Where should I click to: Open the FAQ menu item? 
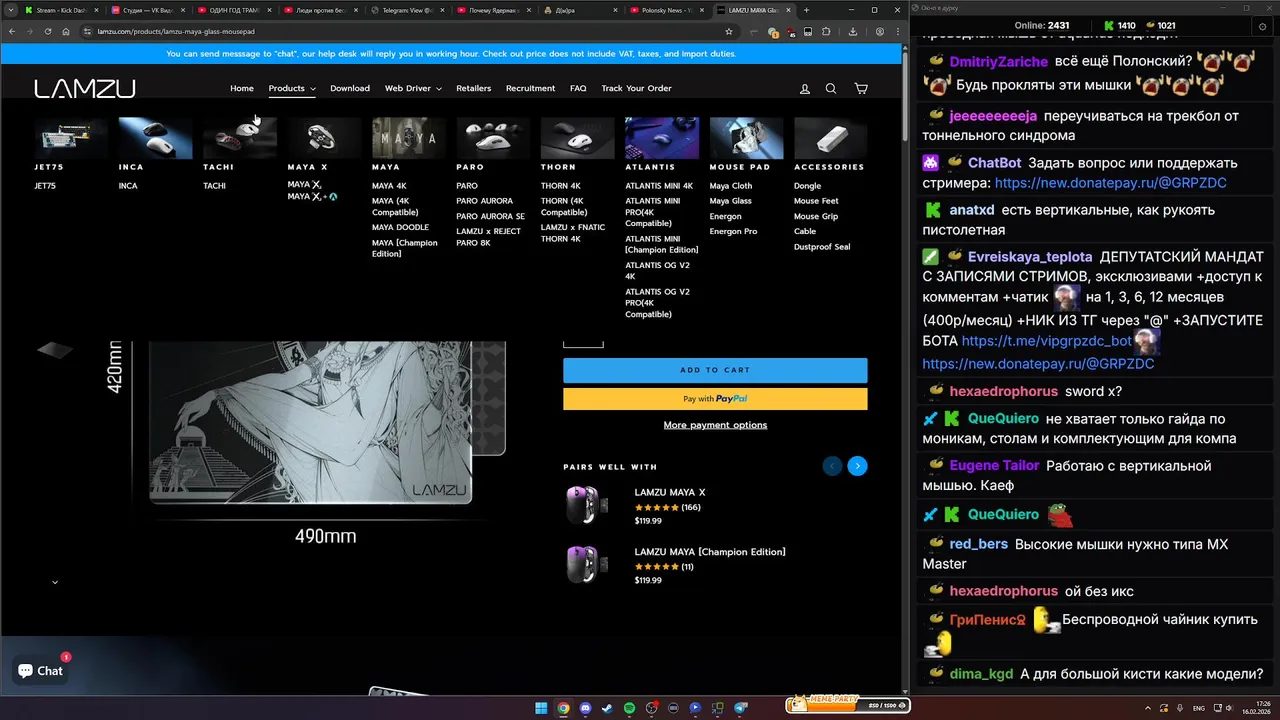(578, 89)
